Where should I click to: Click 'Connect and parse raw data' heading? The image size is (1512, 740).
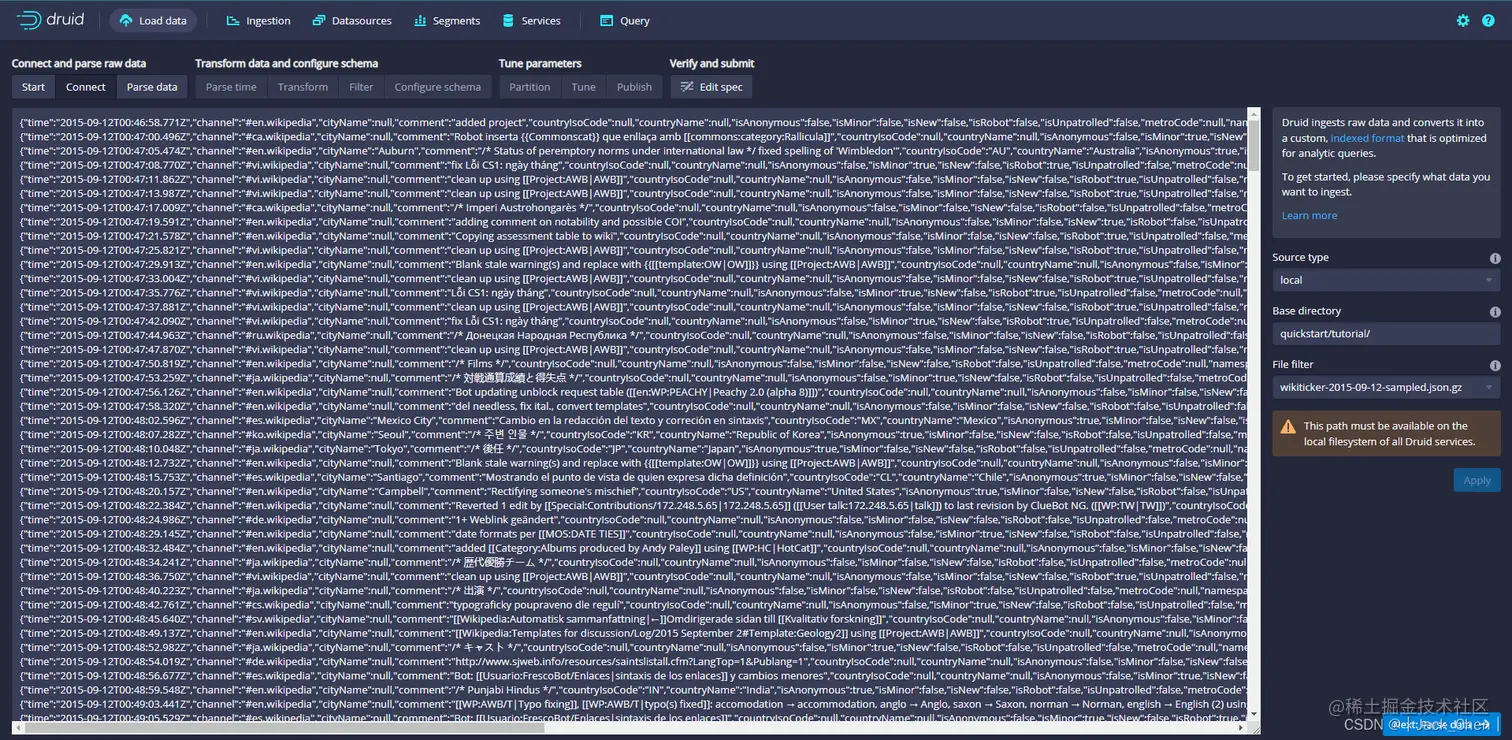[x=79, y=63]
